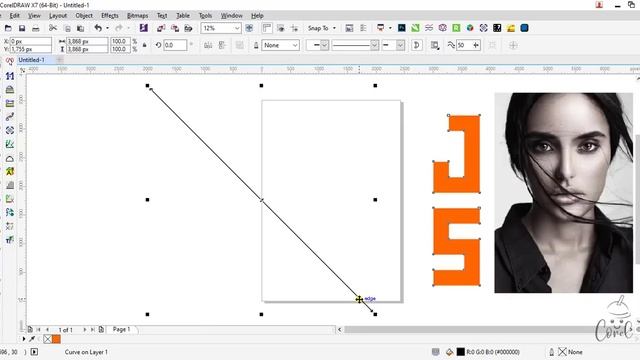
Task: Click the Cut scissors icon
Action: (53, 28)
